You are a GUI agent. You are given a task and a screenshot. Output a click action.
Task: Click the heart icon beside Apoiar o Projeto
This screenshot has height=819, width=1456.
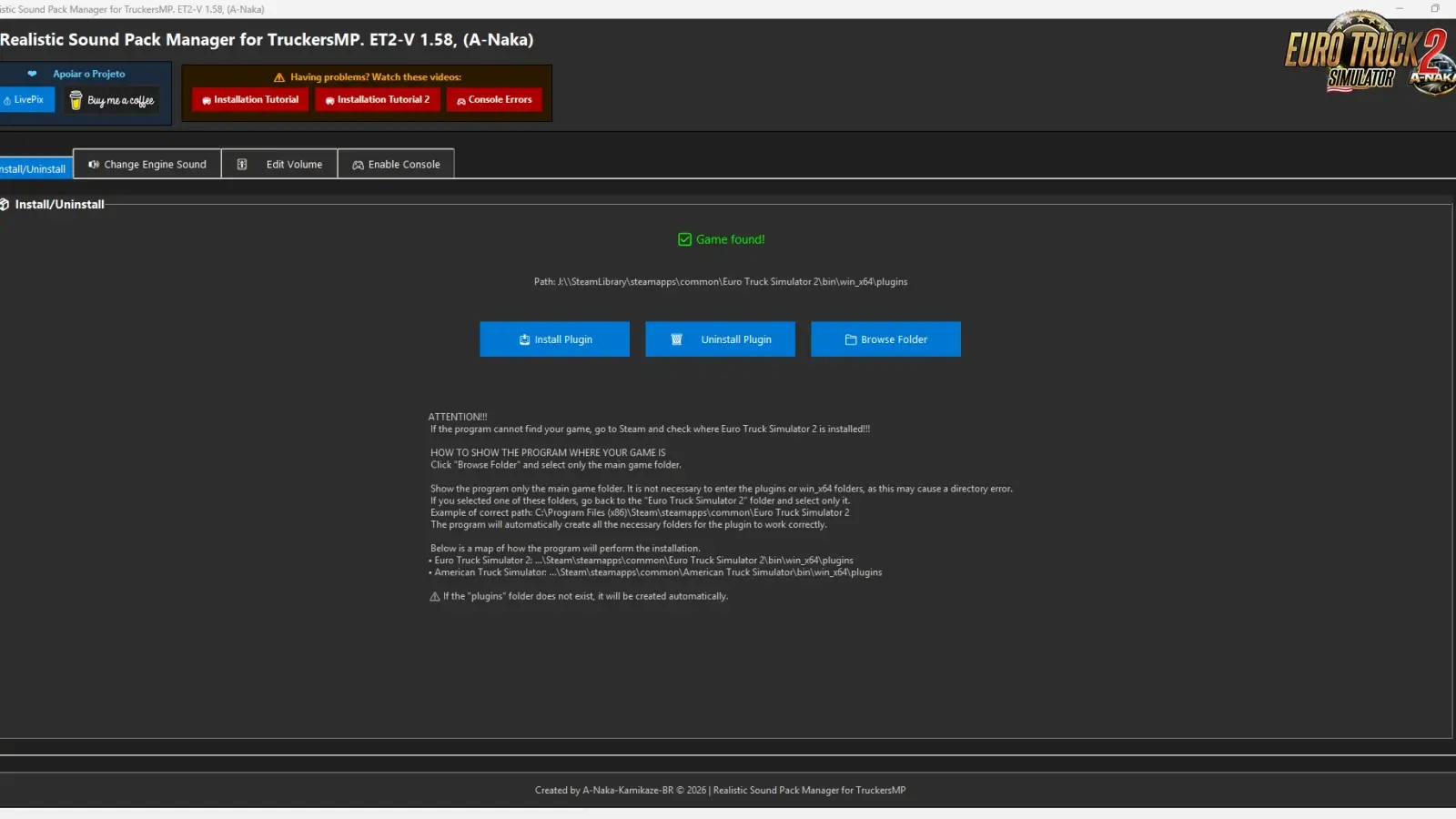point(32,74)
